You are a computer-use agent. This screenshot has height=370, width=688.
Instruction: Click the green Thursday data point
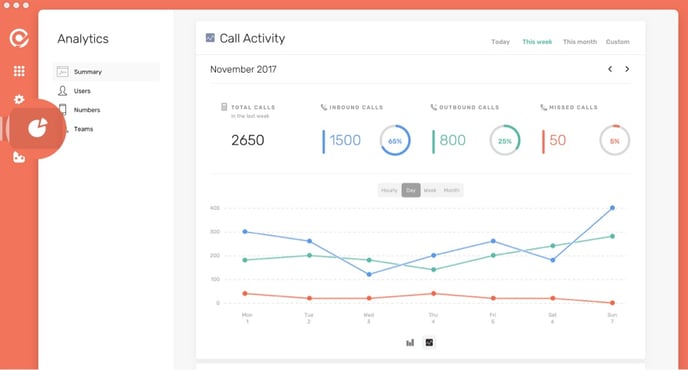coord(434,269)
